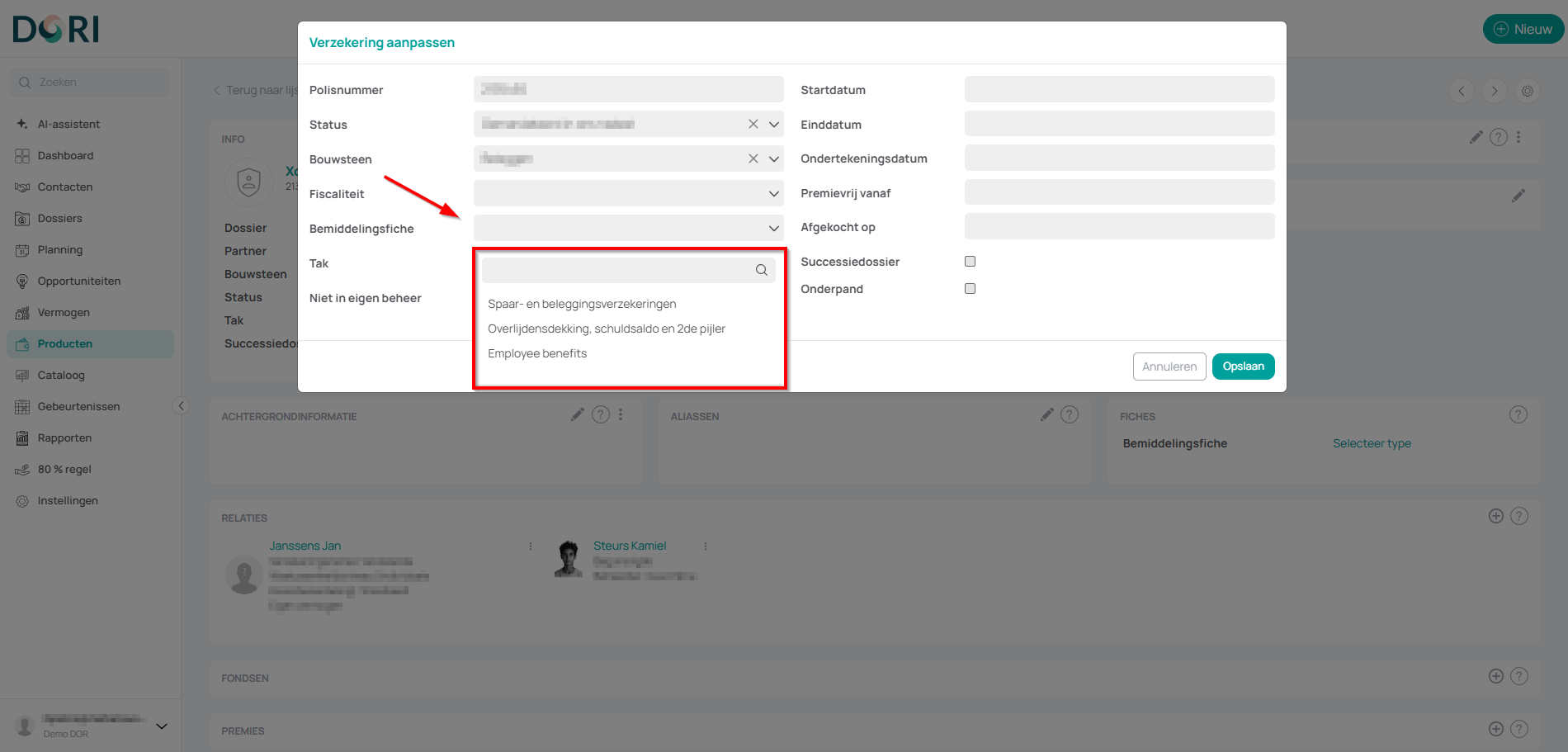This screenshot has width=1568, height=752.
Task: Edit the Achtergrondinformatie section with the pencil
Action: [577, 414]
